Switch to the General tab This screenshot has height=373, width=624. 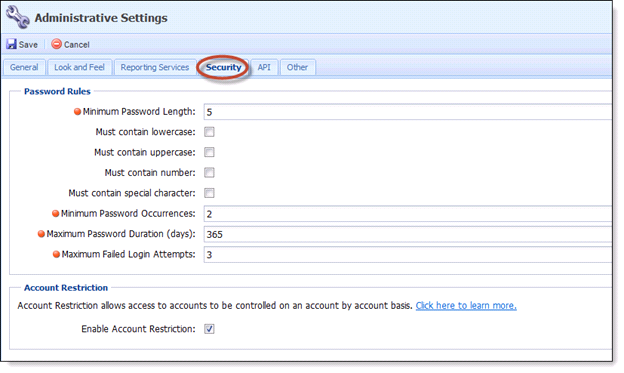tap(24, 67)
